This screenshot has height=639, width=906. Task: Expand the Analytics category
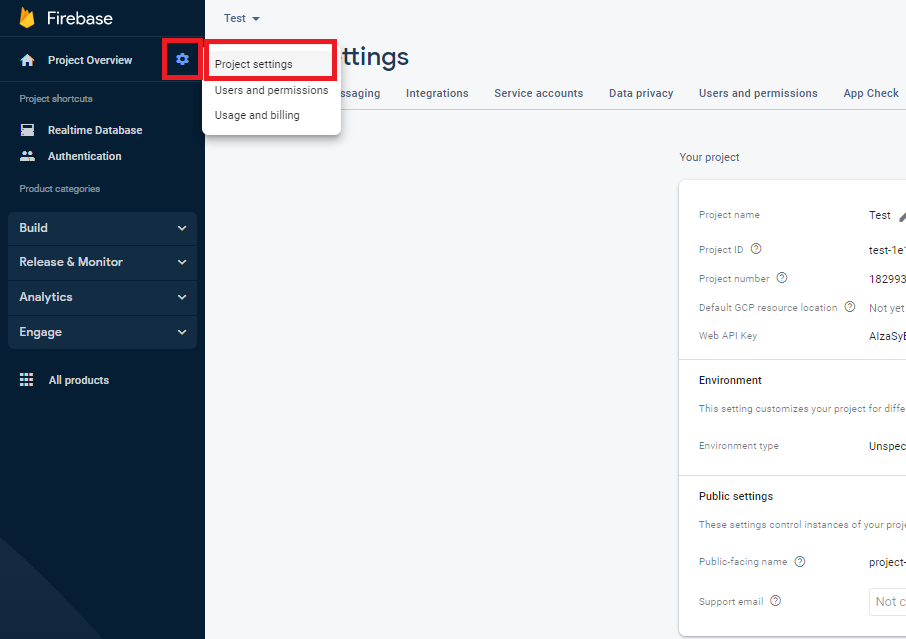[x=102, y=297]
